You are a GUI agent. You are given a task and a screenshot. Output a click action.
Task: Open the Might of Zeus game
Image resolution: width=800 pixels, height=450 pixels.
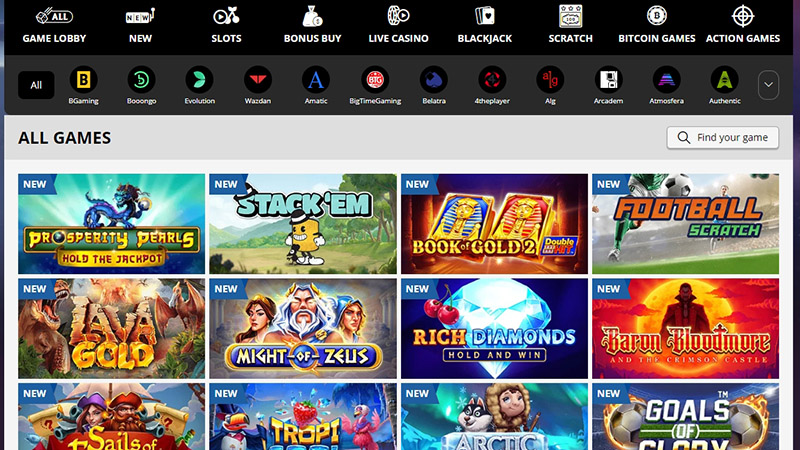(x=303, y=329)
